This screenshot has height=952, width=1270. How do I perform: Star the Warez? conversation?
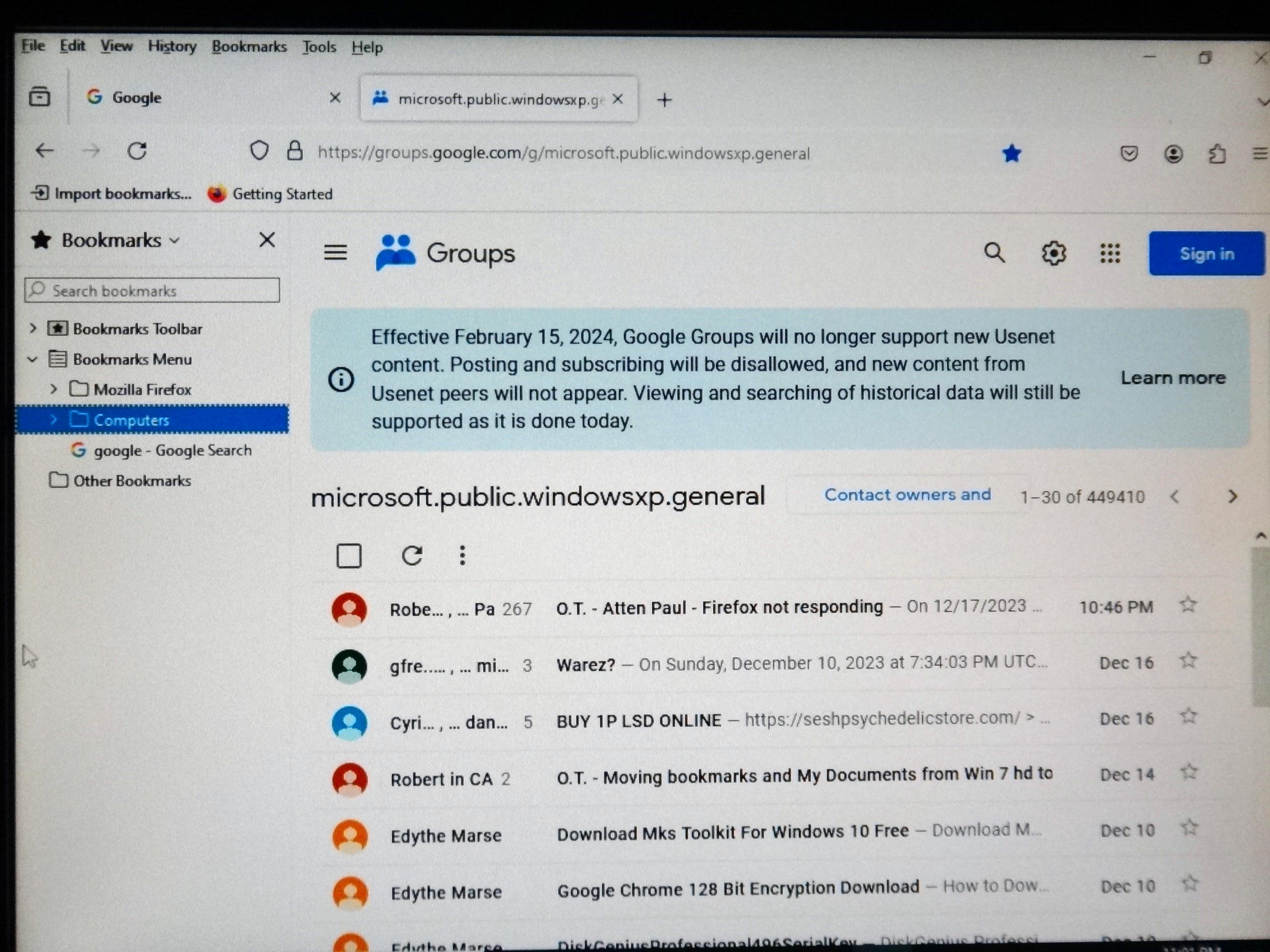pos(1188,660)
